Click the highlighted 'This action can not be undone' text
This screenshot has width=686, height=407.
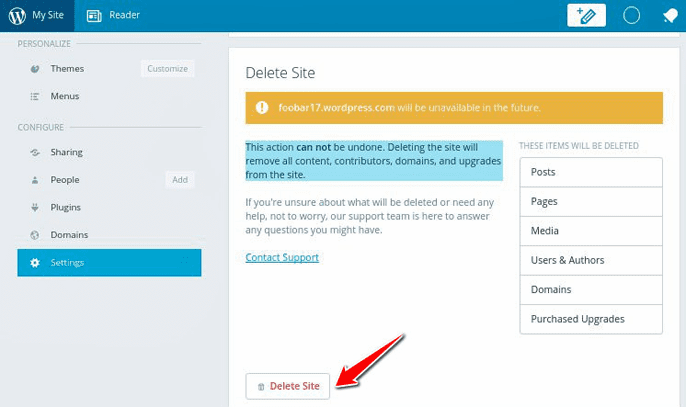coord(374,161)
